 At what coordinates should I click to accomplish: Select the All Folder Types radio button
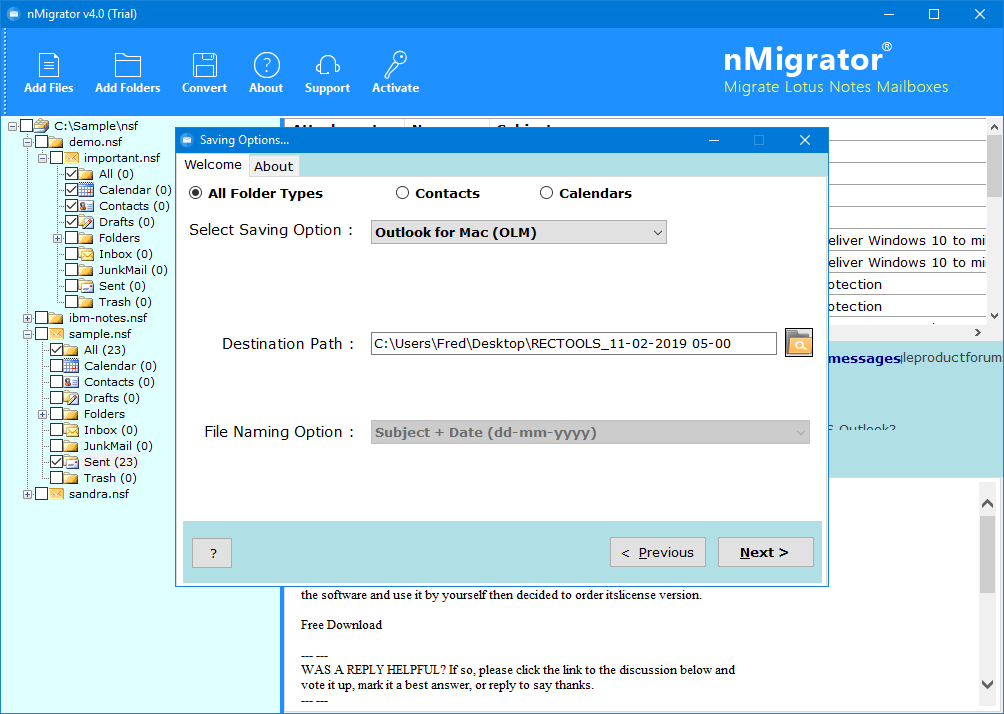pyautogui.click(x=195, y=193)
